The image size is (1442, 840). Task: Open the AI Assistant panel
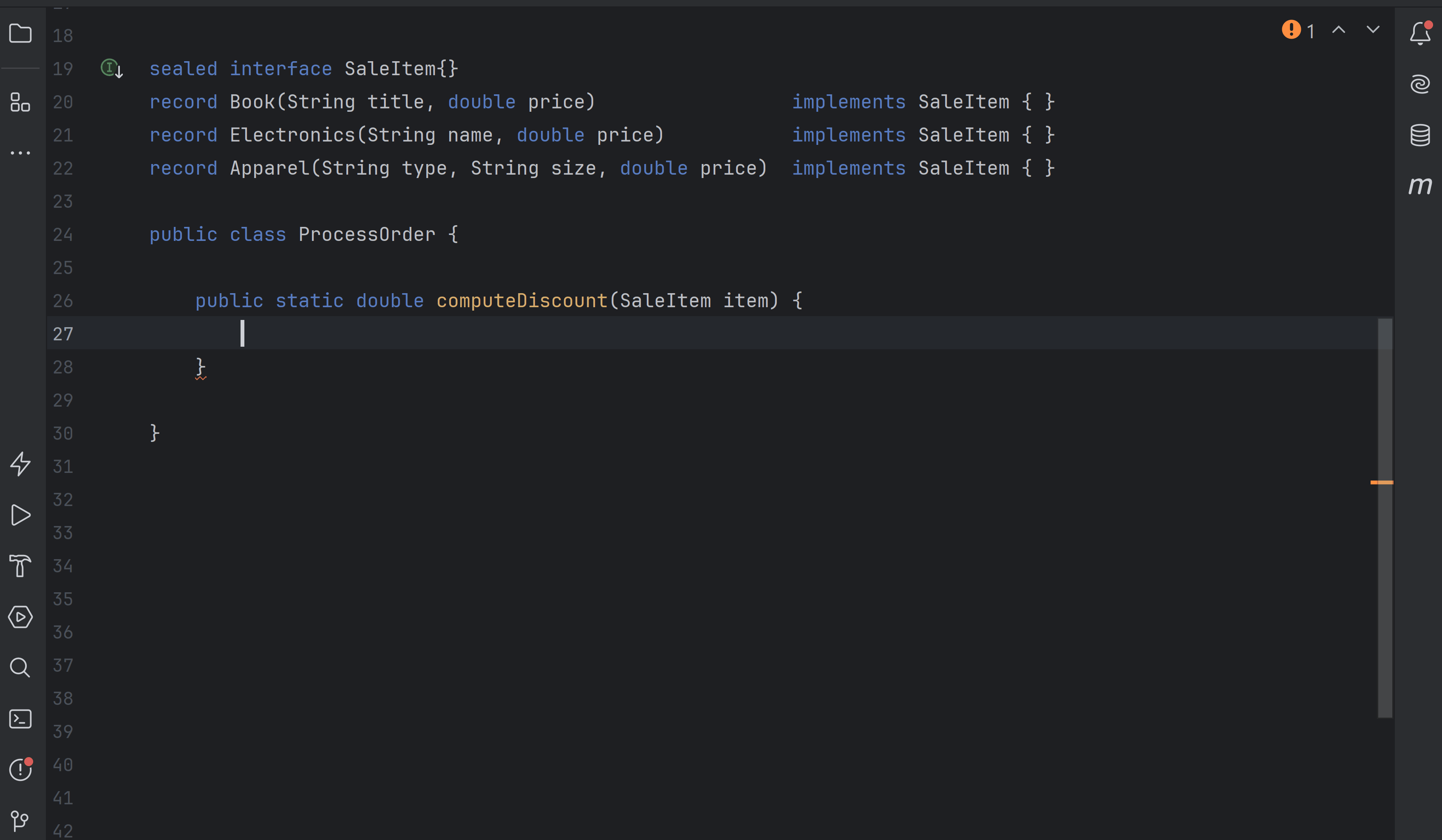pyautogui.click(x=1420, y=84)
